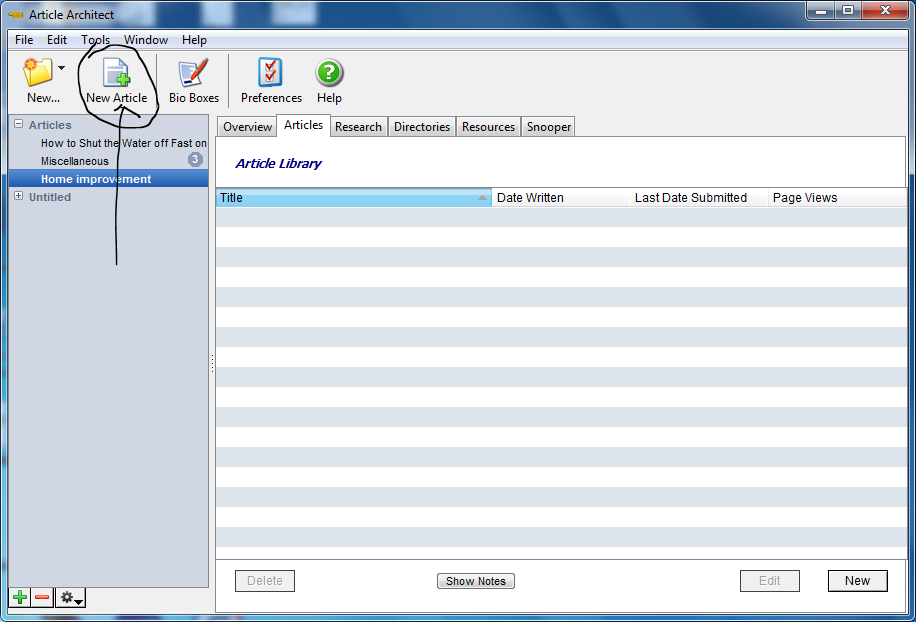Minimize the Article Architect window
The image size is (916, 622).
click(x=821, y=11)
